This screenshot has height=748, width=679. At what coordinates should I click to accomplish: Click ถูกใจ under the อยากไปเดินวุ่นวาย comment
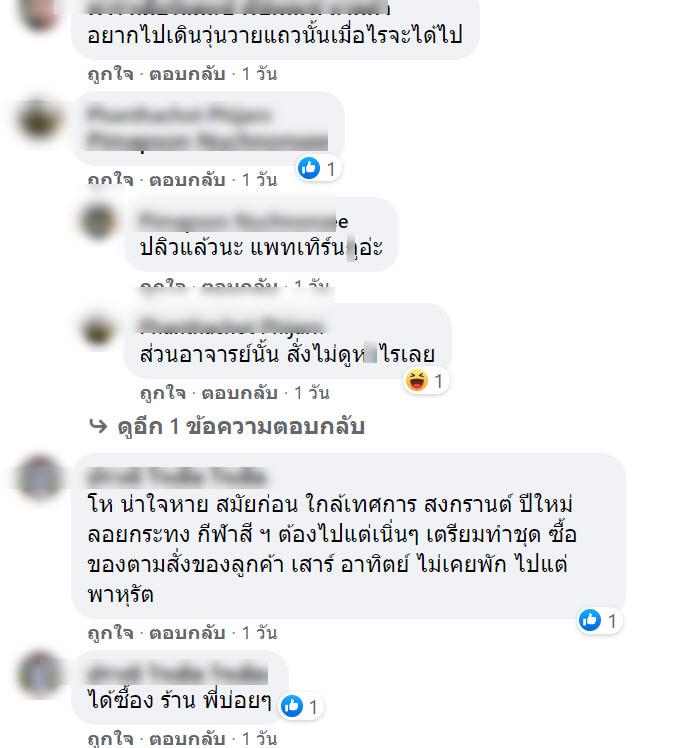tap(110, 74)
